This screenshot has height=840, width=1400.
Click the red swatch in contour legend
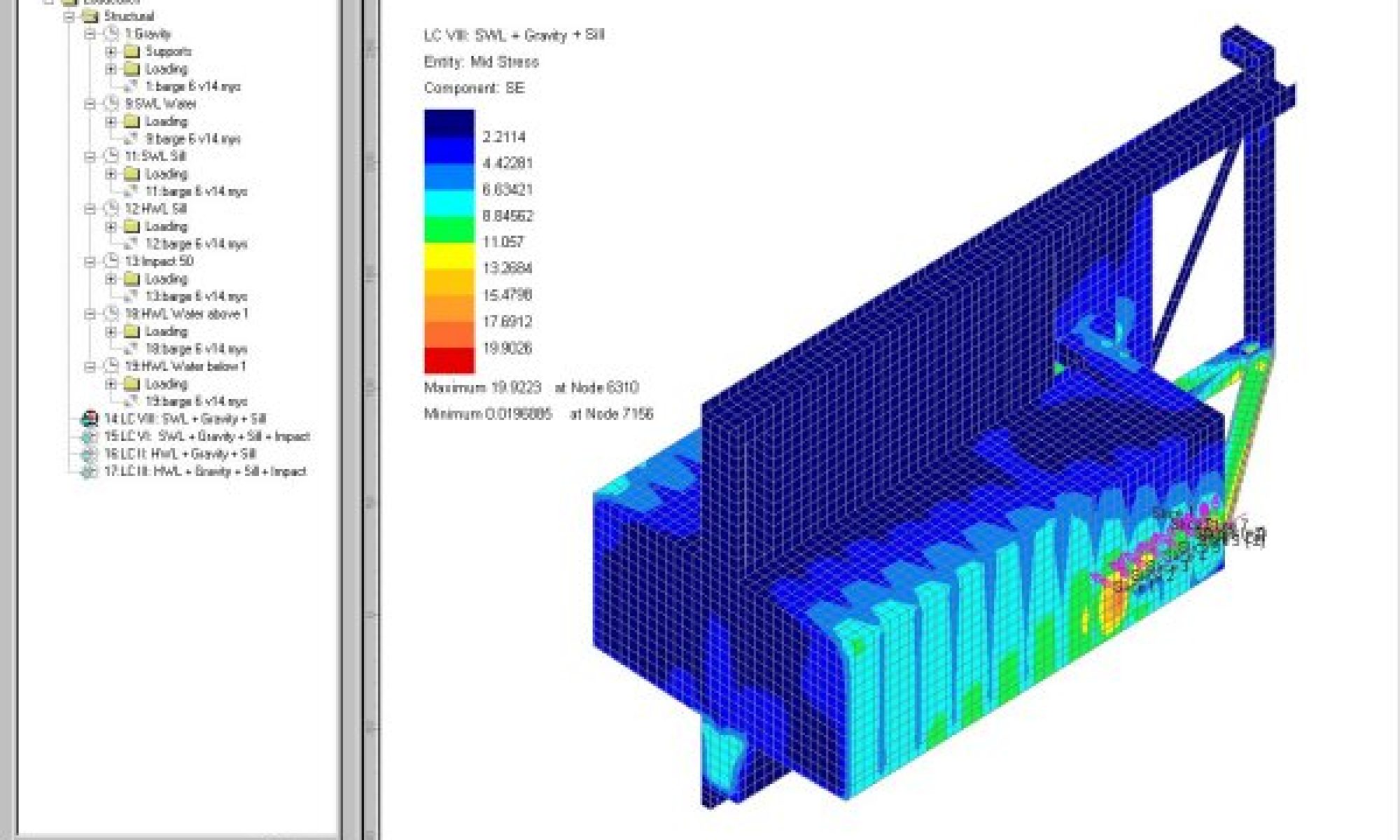449,361
